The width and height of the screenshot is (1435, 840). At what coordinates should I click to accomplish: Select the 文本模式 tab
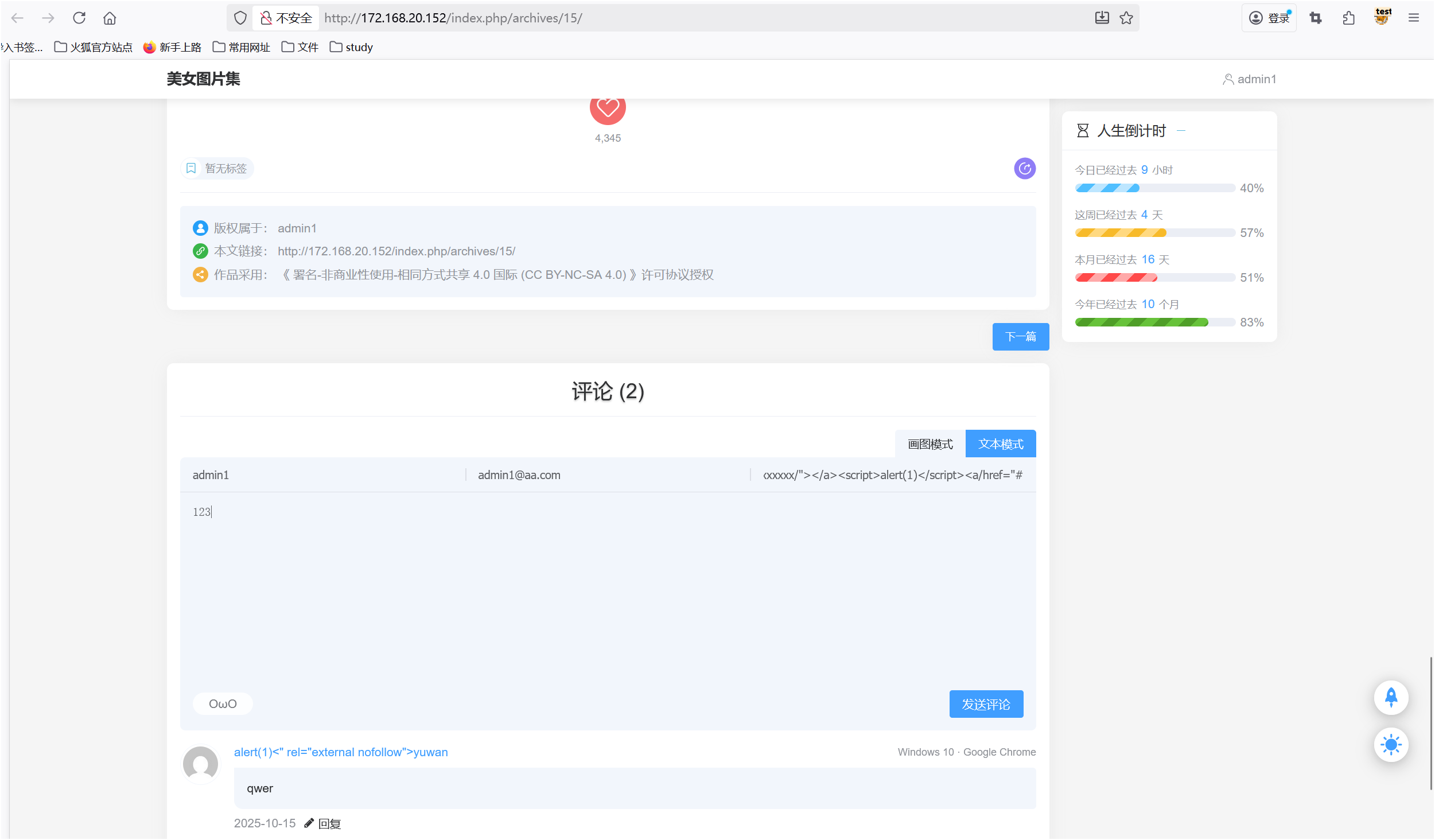point(1001,444)
